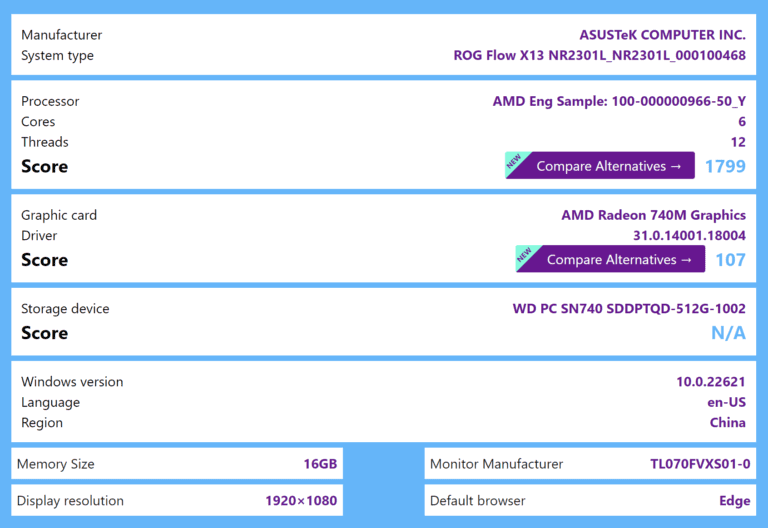Click the storage score N/A
768x528 pixels.
(x=728, y=333)
